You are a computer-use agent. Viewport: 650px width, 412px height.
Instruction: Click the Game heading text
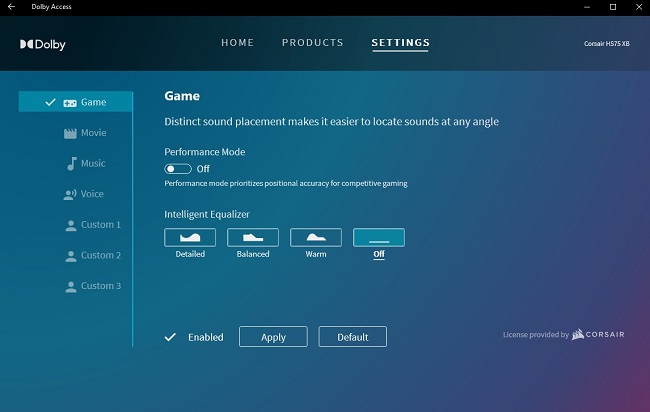coord(182,96)
